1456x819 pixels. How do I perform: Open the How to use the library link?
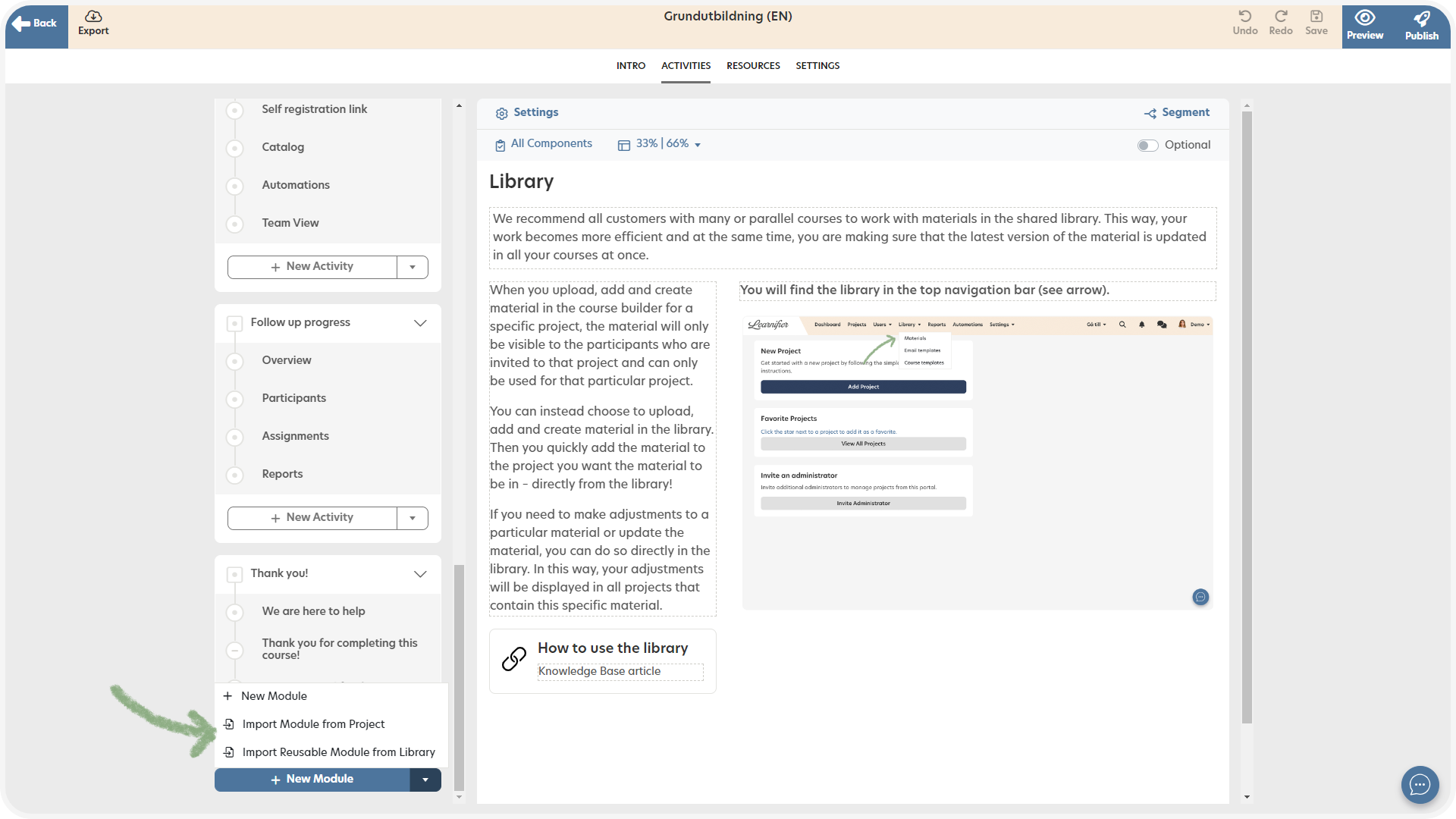point(612,648)
